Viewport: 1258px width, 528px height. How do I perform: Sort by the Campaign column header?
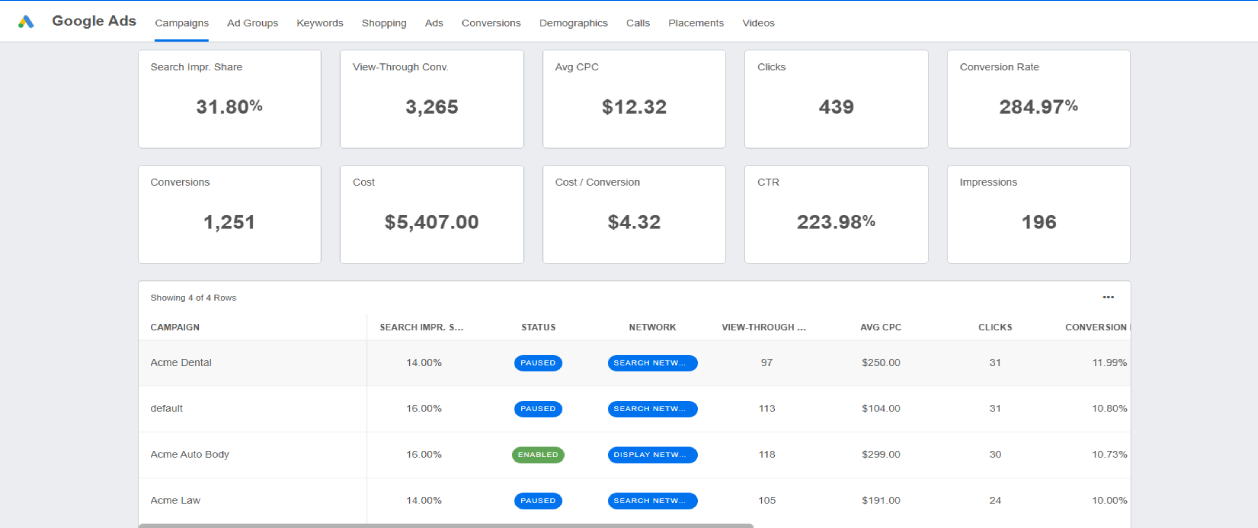pyautogui.click(x=175, y=327)
